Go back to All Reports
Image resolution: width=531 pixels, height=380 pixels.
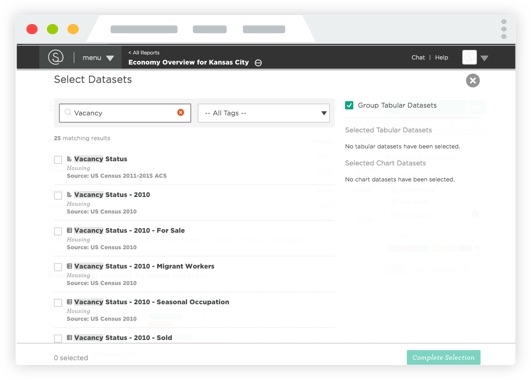(144, 52)
